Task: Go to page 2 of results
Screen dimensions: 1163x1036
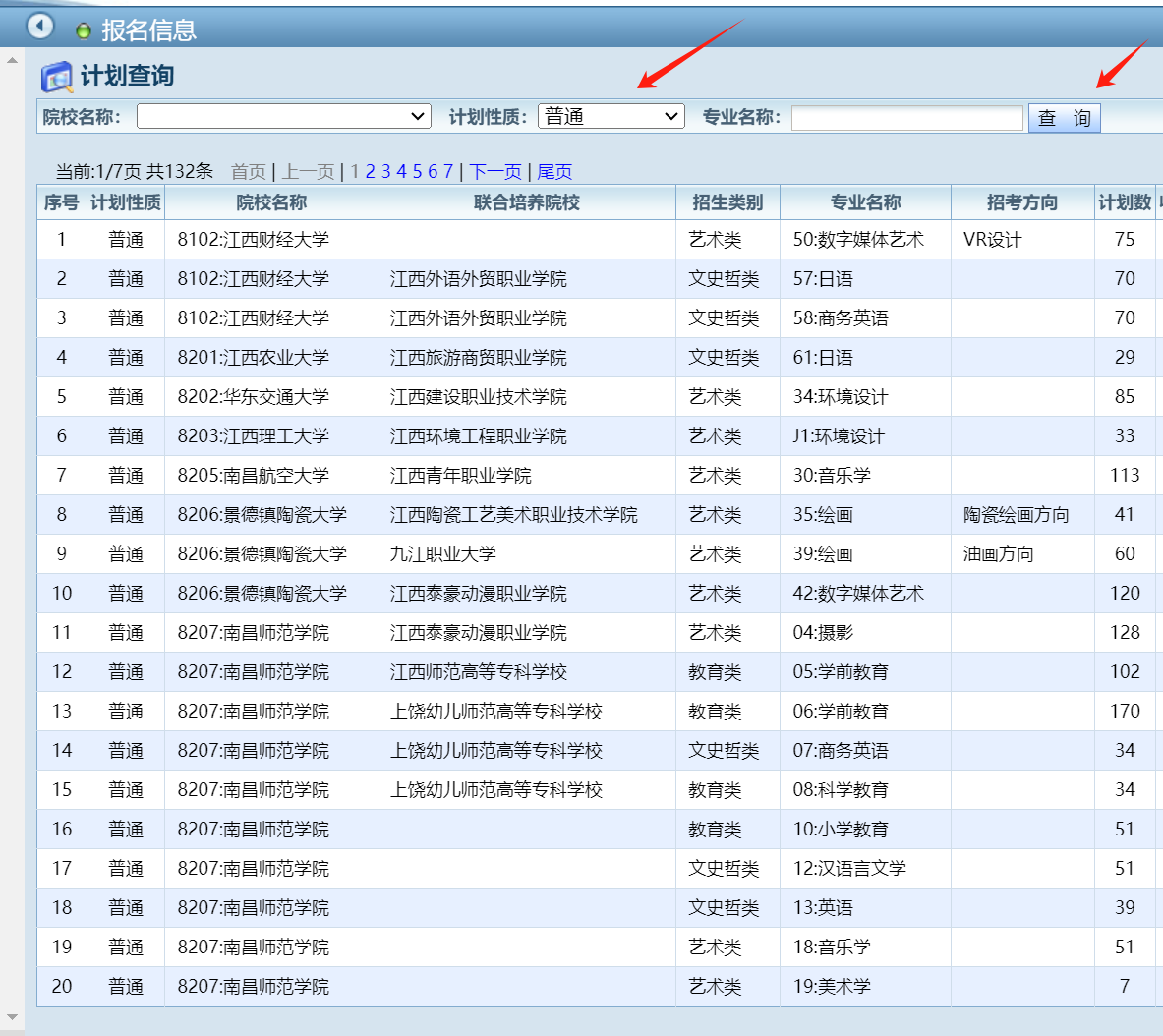Action: coord(371,172)
